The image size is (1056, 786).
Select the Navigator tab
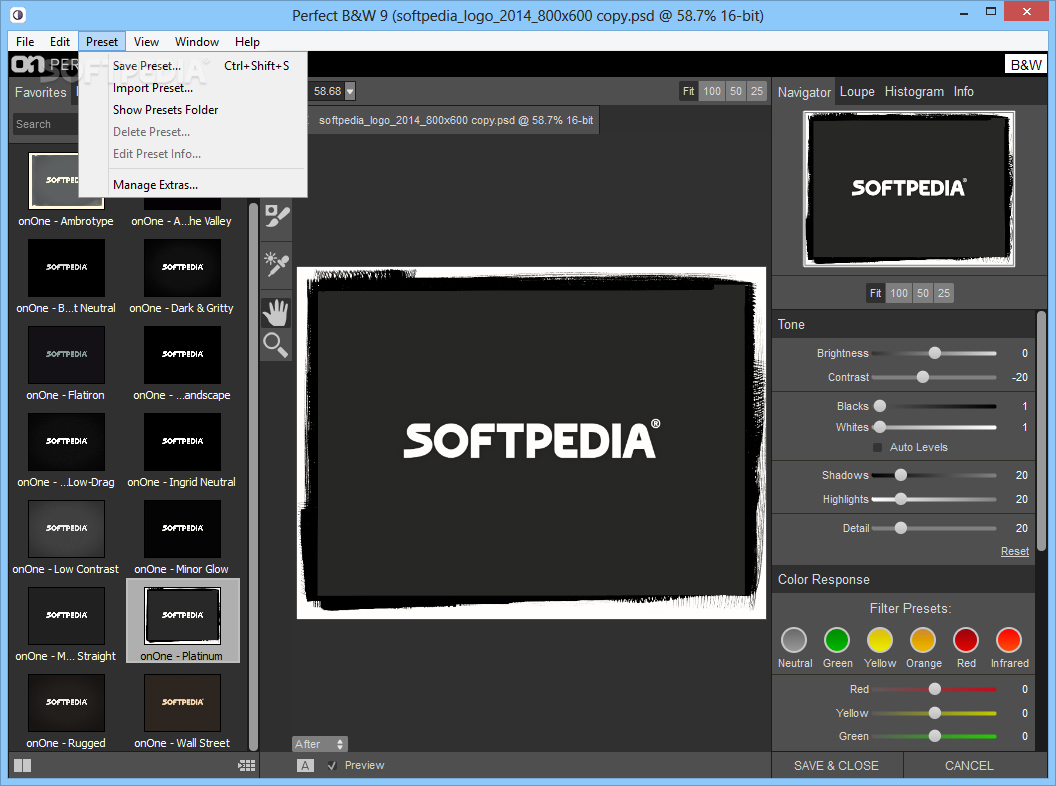[804, 92]
